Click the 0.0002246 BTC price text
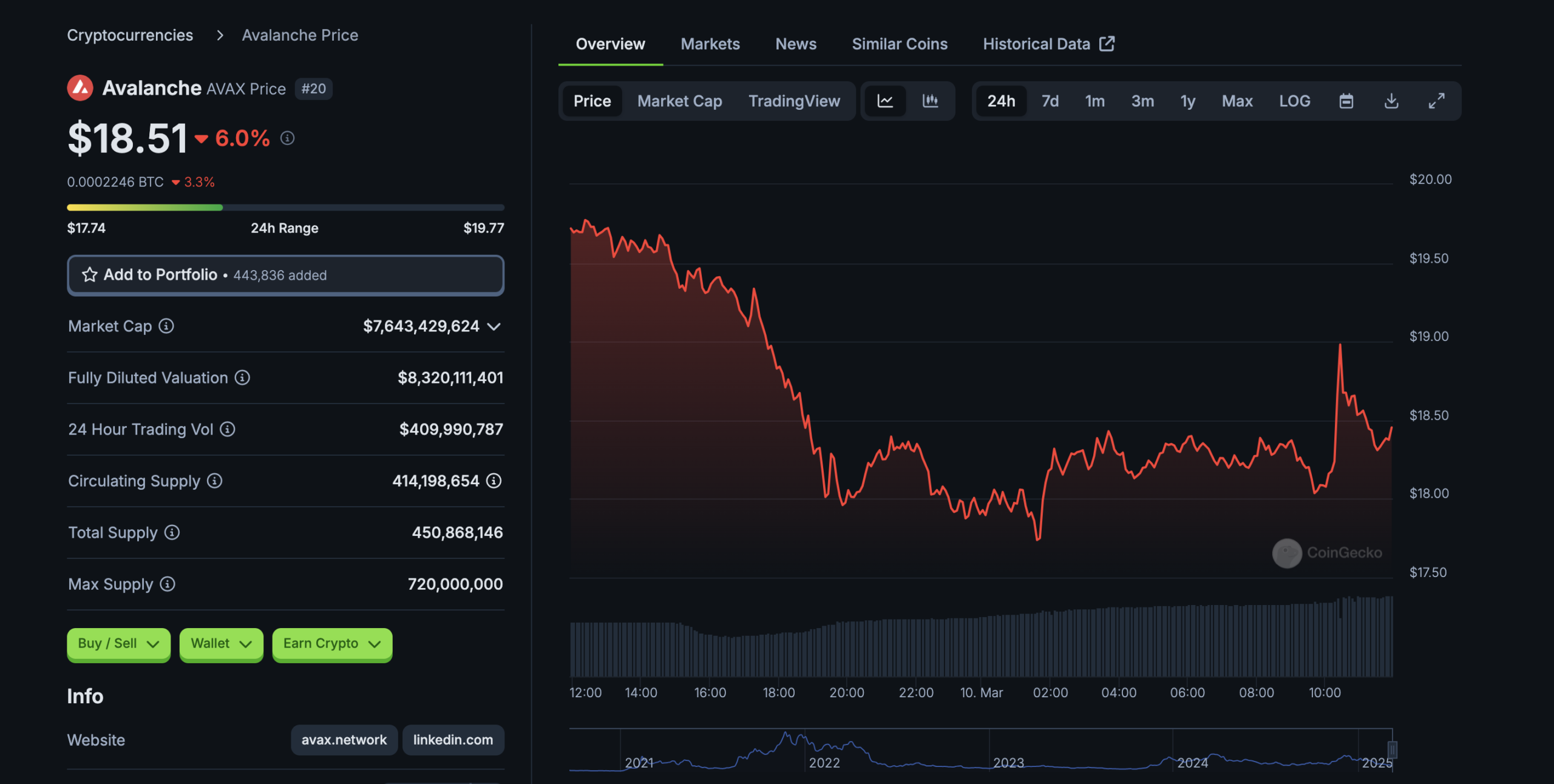 coord(115,182)
